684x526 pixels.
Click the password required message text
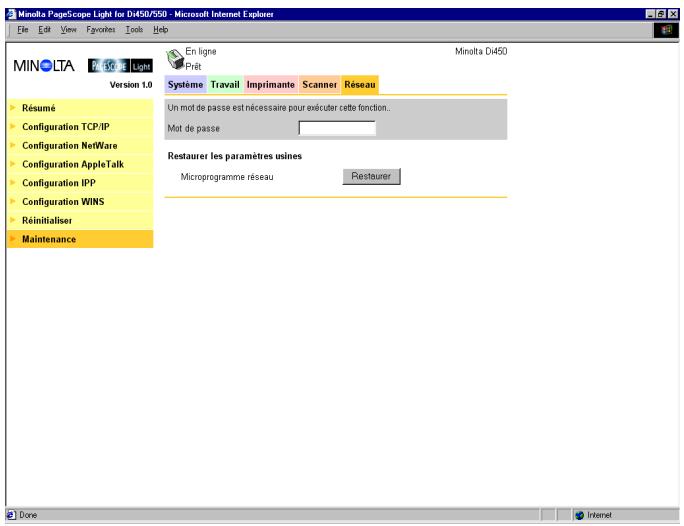[x=279, y=108]
